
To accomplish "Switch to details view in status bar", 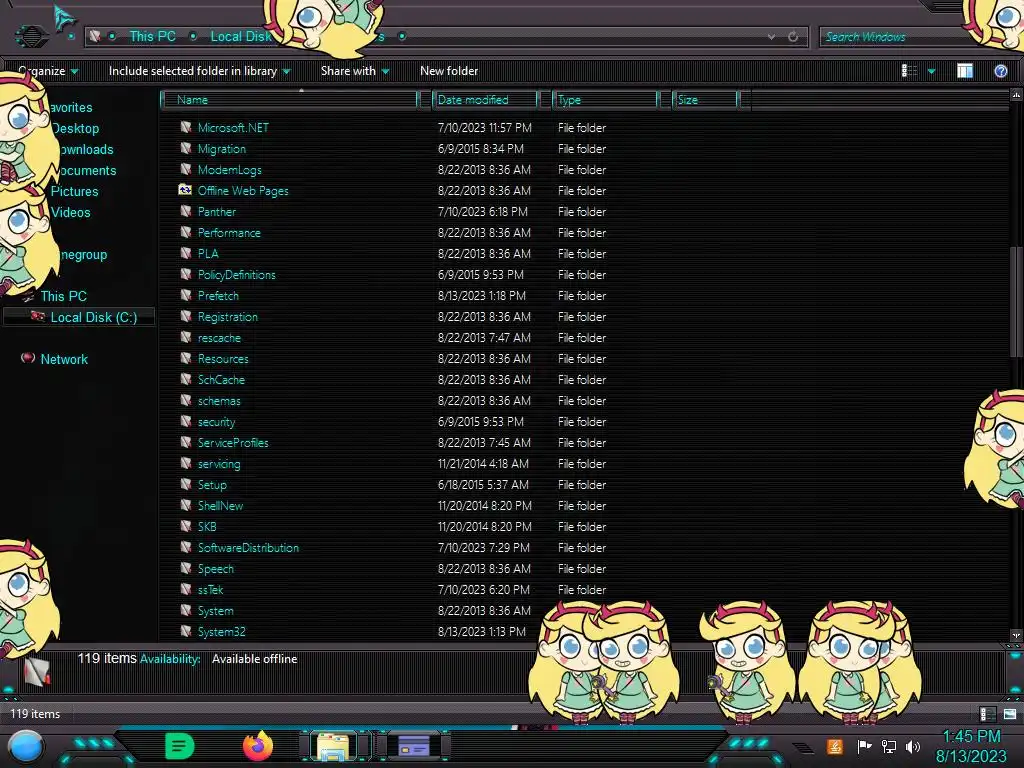I will coord(987,714).
